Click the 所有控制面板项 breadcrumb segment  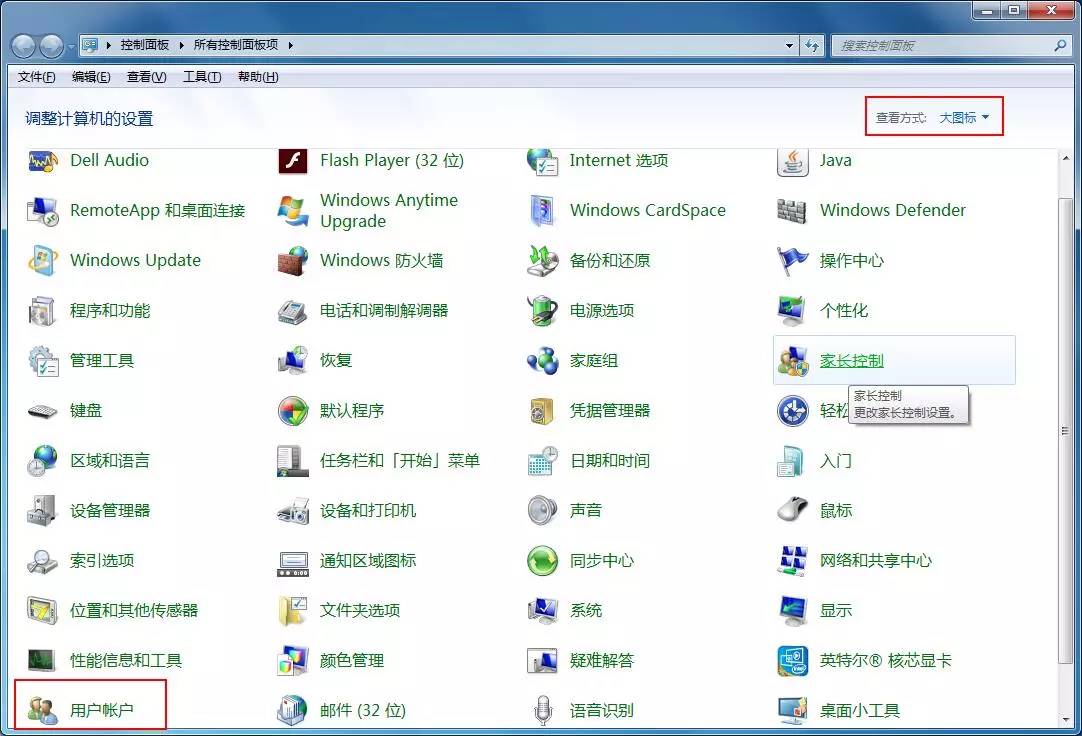[x=236, y=46]
